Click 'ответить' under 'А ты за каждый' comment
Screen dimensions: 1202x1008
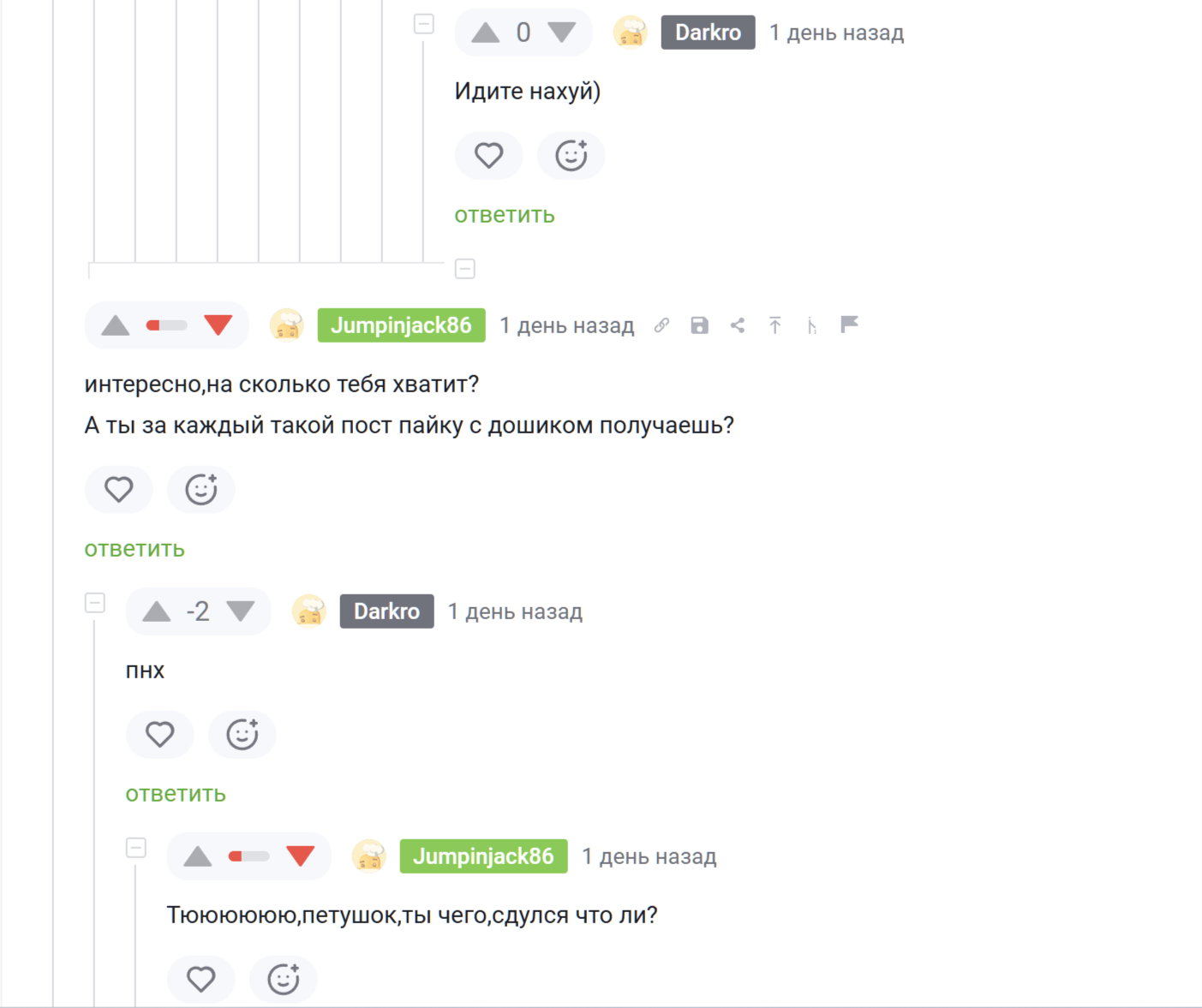point(135,549)
